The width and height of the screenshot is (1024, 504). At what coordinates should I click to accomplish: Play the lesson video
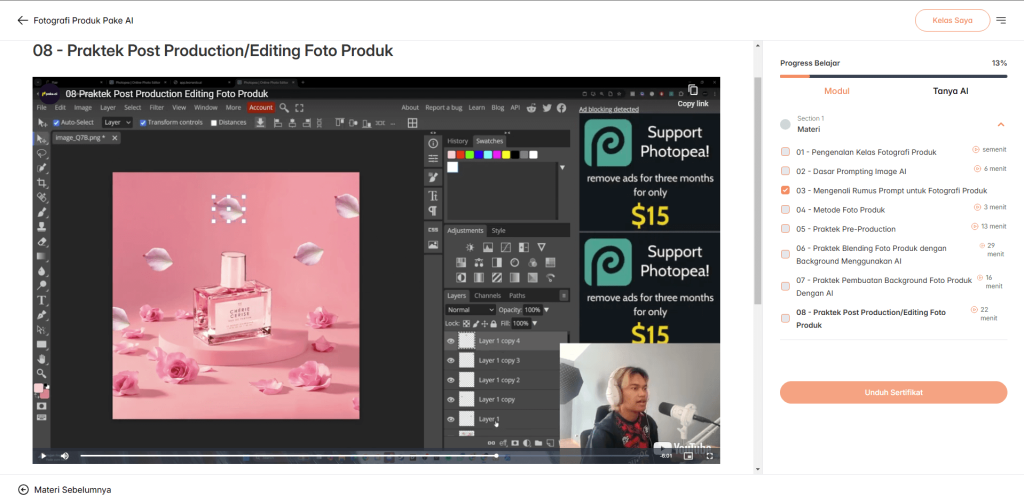(43, 456)
